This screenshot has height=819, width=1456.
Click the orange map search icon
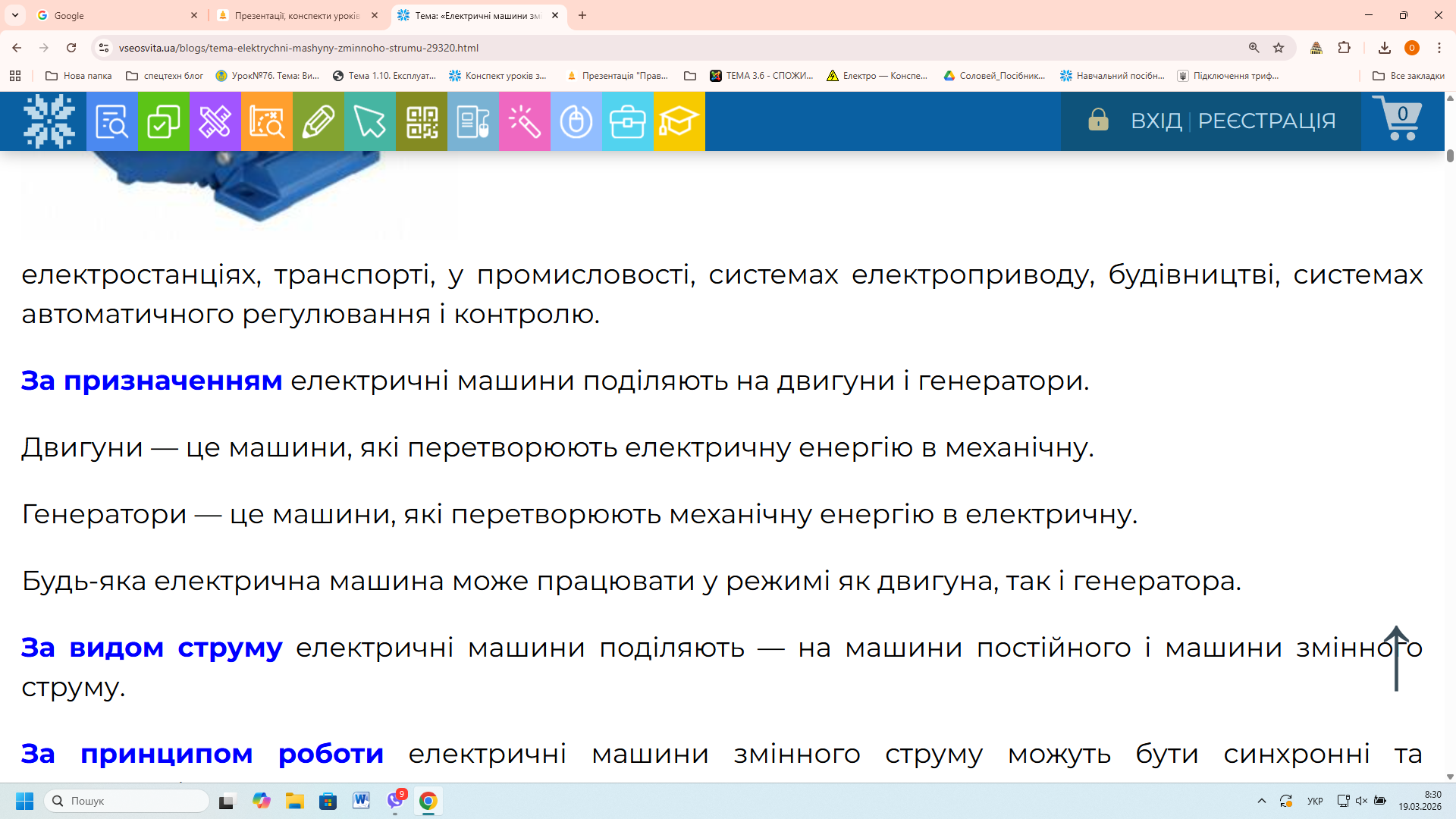266,121
